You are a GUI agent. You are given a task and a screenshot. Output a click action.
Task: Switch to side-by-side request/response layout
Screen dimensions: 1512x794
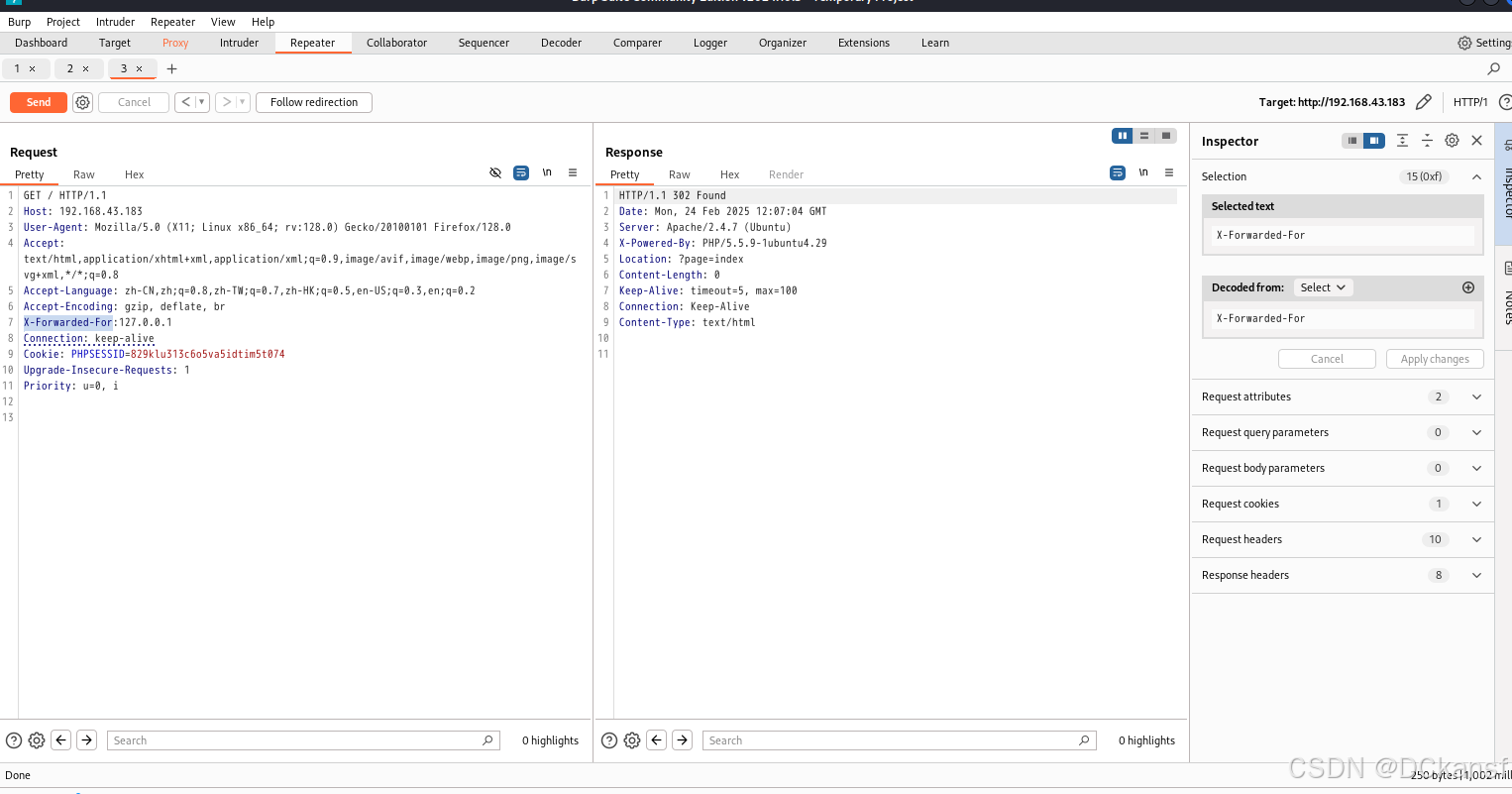[1123, 136]
